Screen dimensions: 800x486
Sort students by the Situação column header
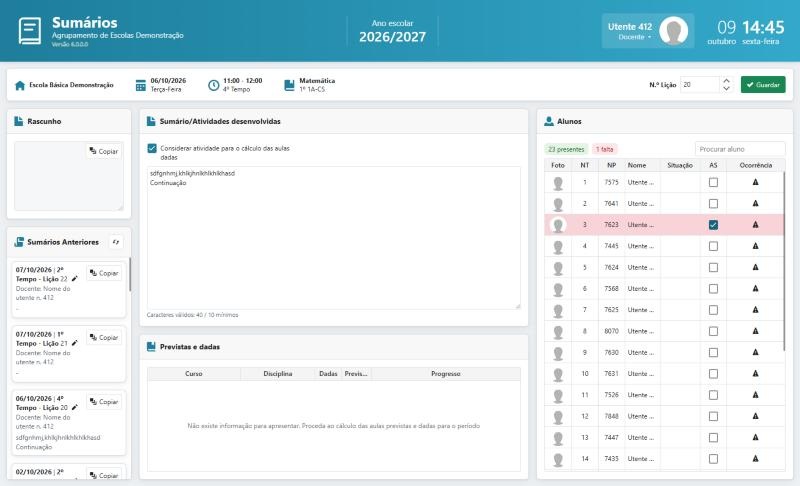680,165
